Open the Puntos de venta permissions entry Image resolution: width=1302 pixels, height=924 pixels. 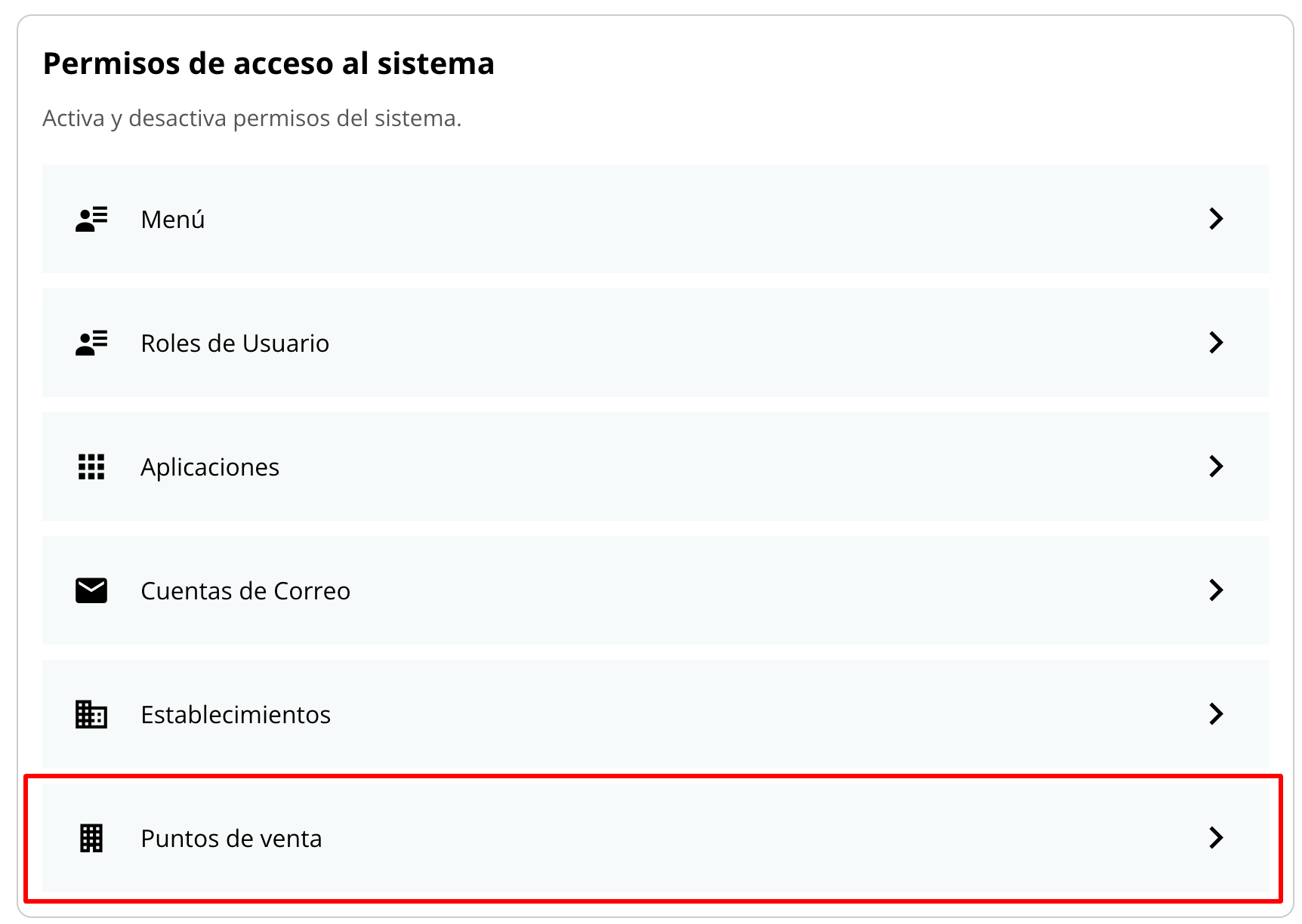tap(649, 838)
